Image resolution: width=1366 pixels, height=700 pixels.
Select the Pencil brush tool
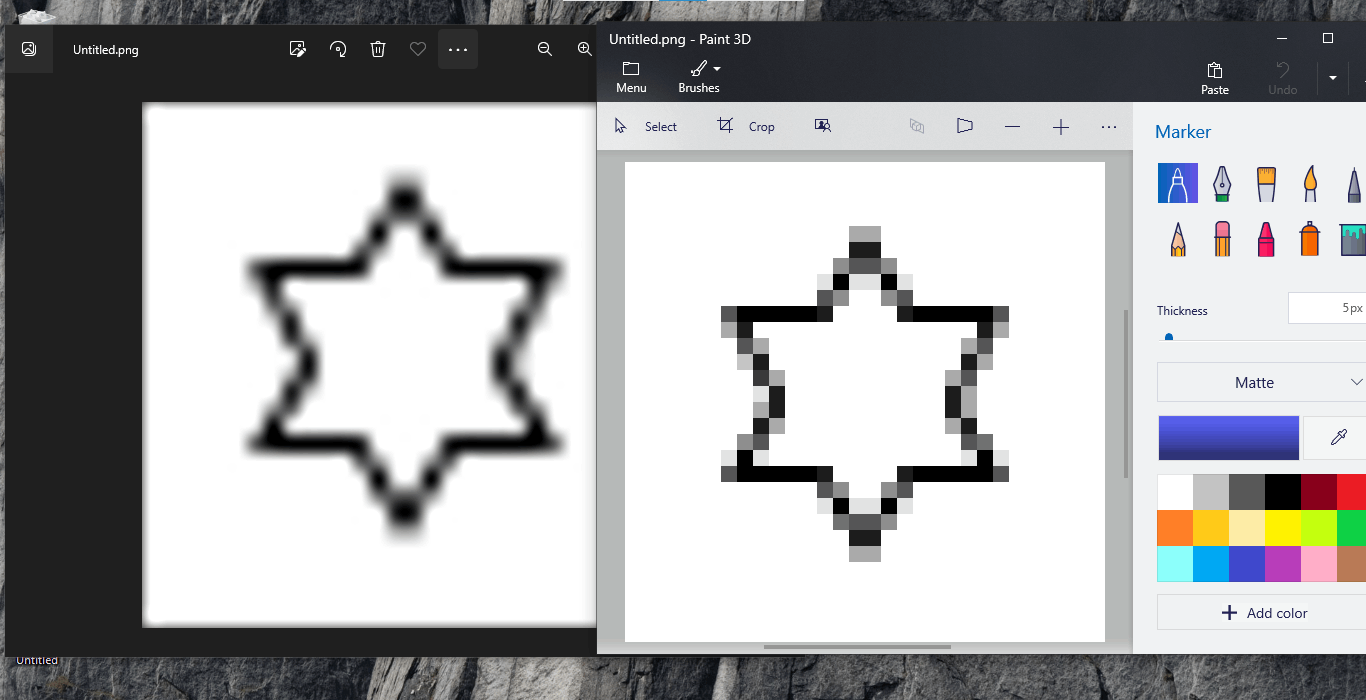pyautogui.click(x=1178, y=239)
